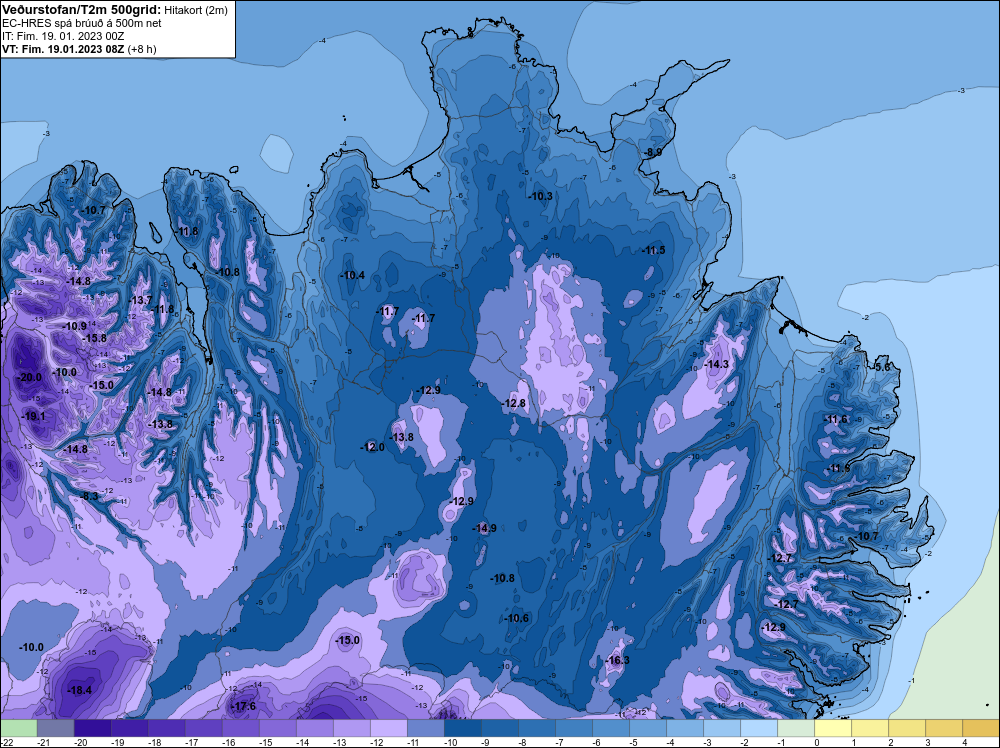Image resolution: width=1000 pixels, height=748 pixels.
Task: Select the -18 color scale swatch
Action: [x=166, y=728]
